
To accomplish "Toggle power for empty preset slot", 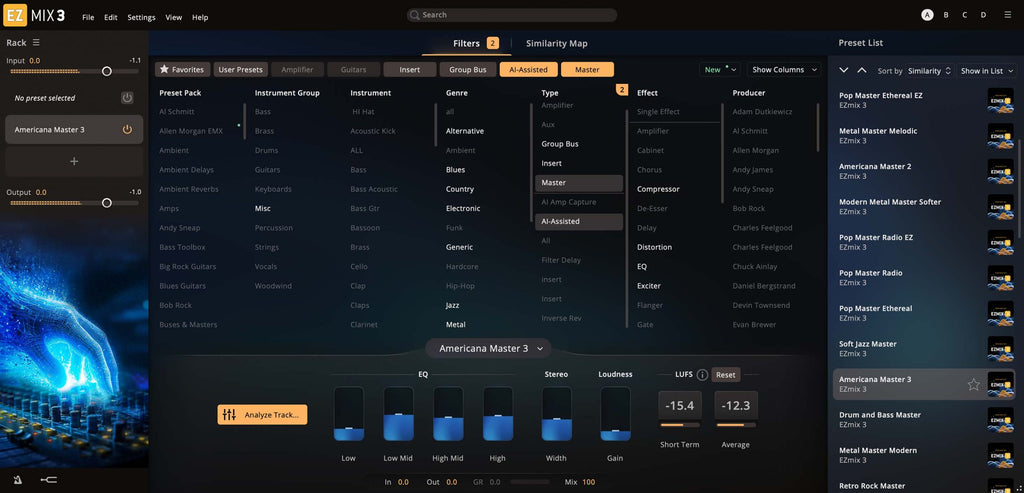I will (x=127, y=98).
